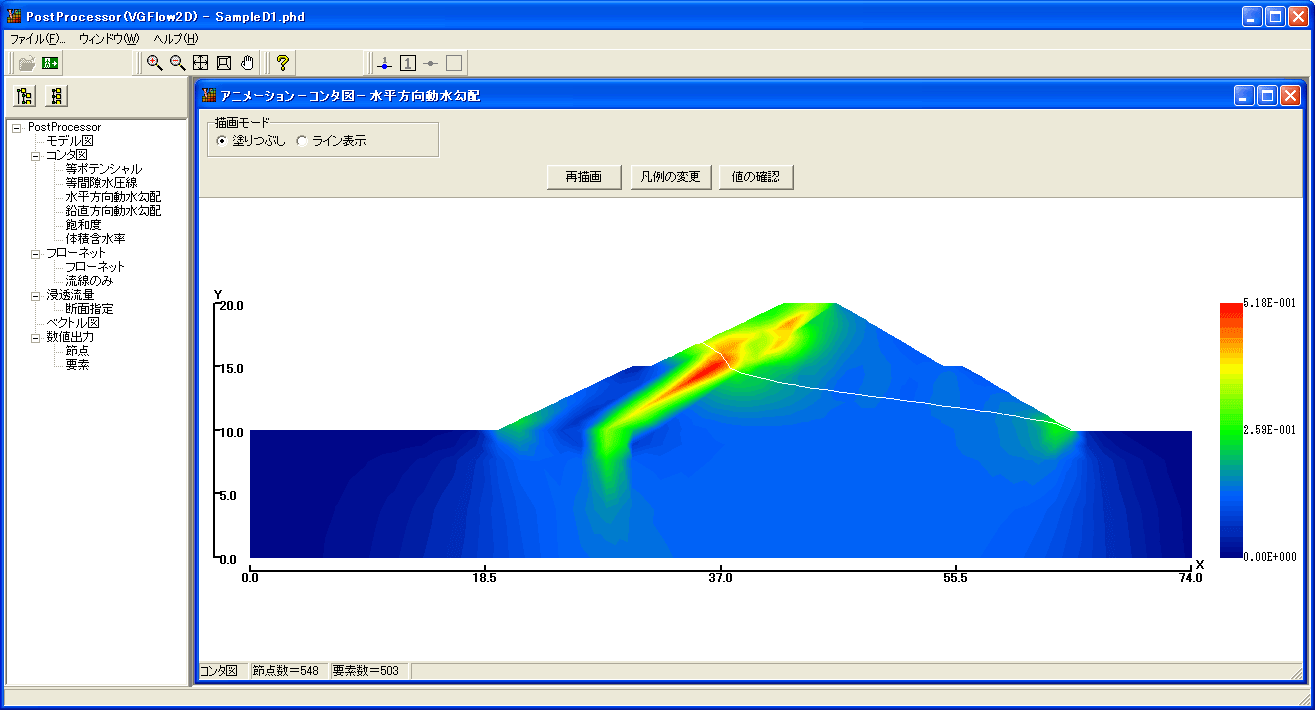Open the ヘルプ(H) menu
Screen dimensions: 1315x710
point(176,39)
